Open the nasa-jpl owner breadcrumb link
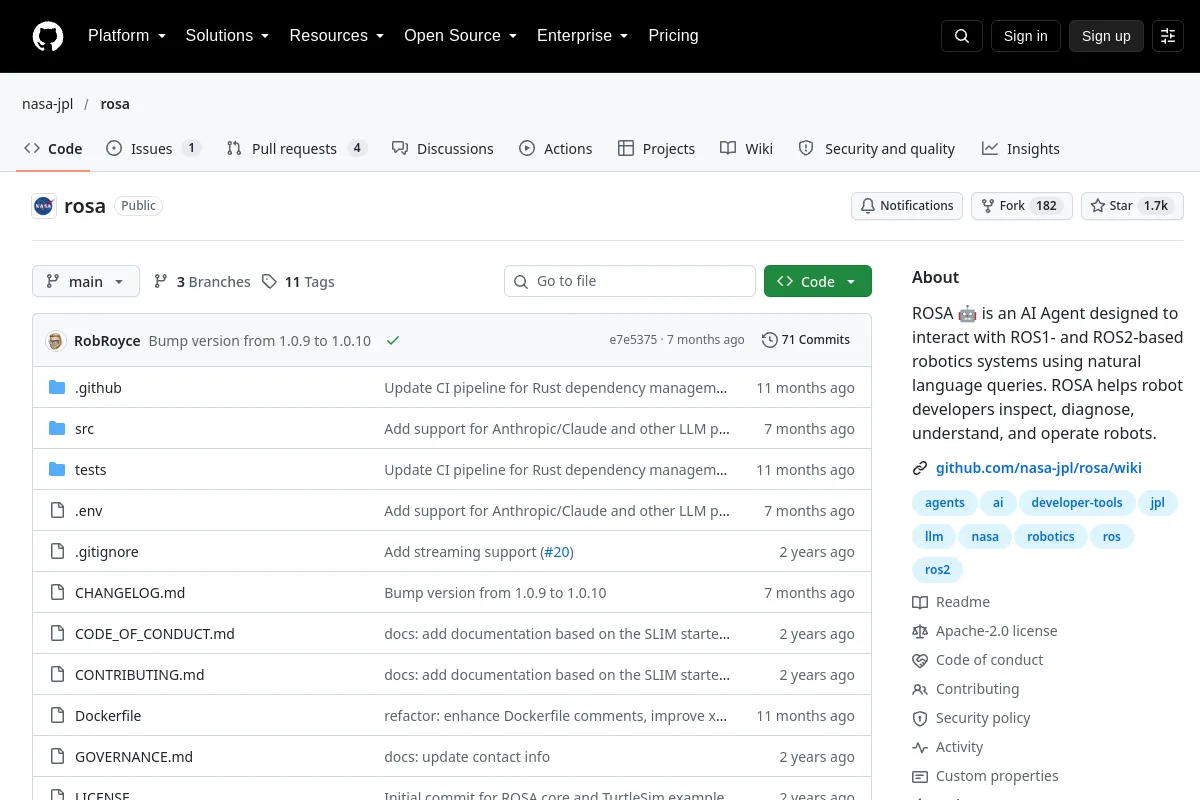This screenshot has height=800, width=1200. coord(48,104)
